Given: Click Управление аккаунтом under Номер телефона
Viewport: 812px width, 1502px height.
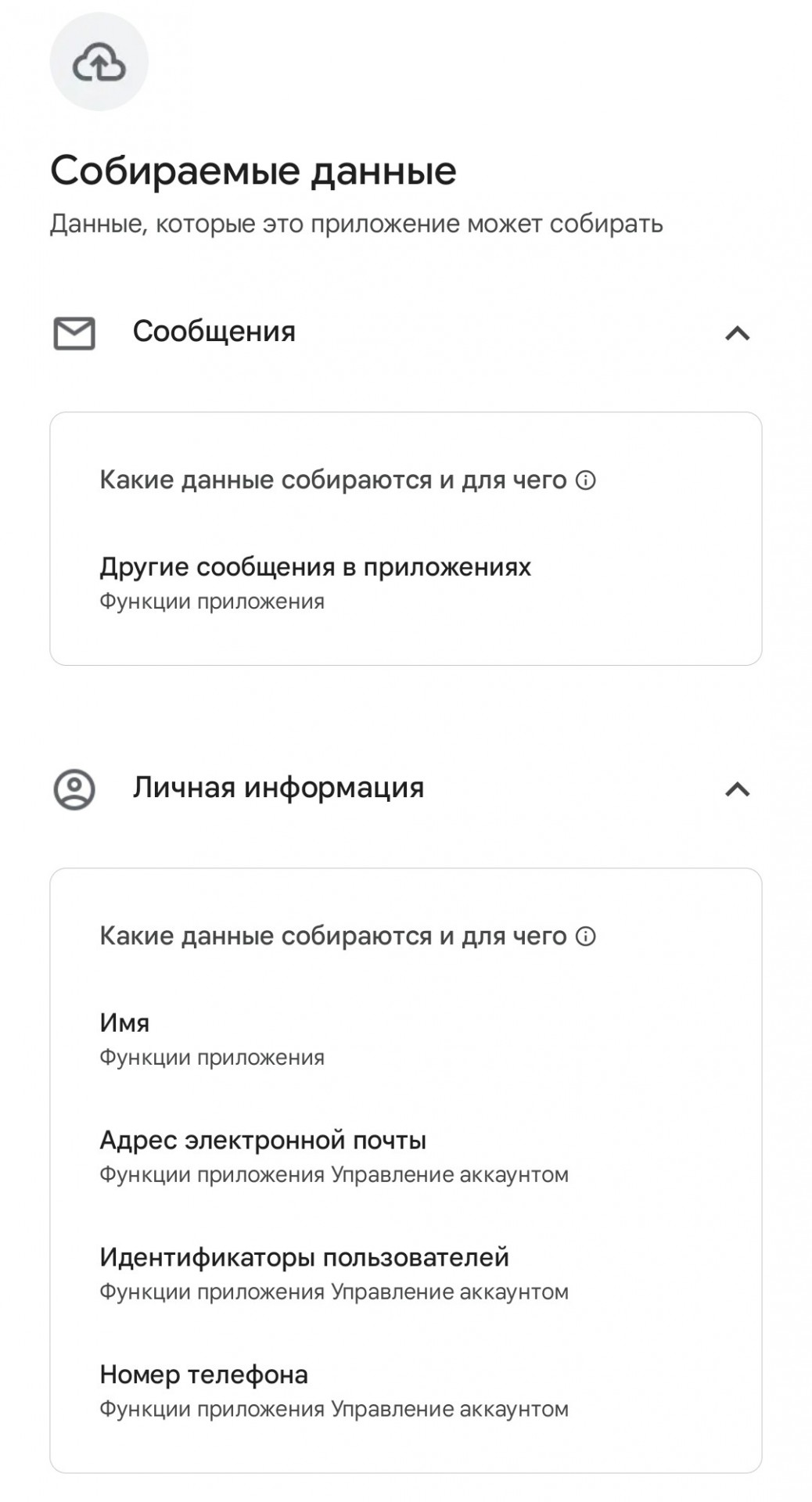Looking at the screenshot, I should [x=450, y=1410].
